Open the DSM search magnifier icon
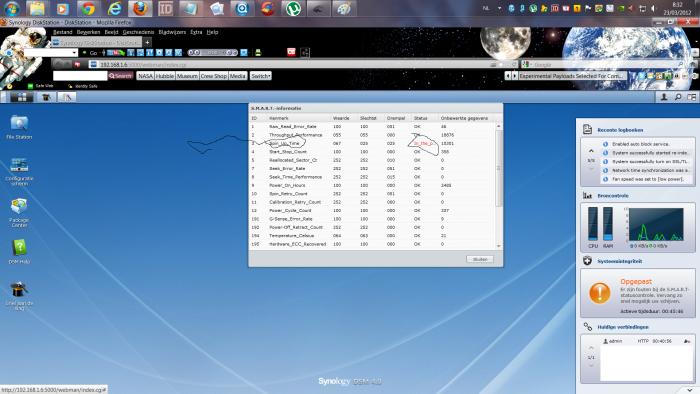Screen dimensions: 700x394 click(678, 97)
